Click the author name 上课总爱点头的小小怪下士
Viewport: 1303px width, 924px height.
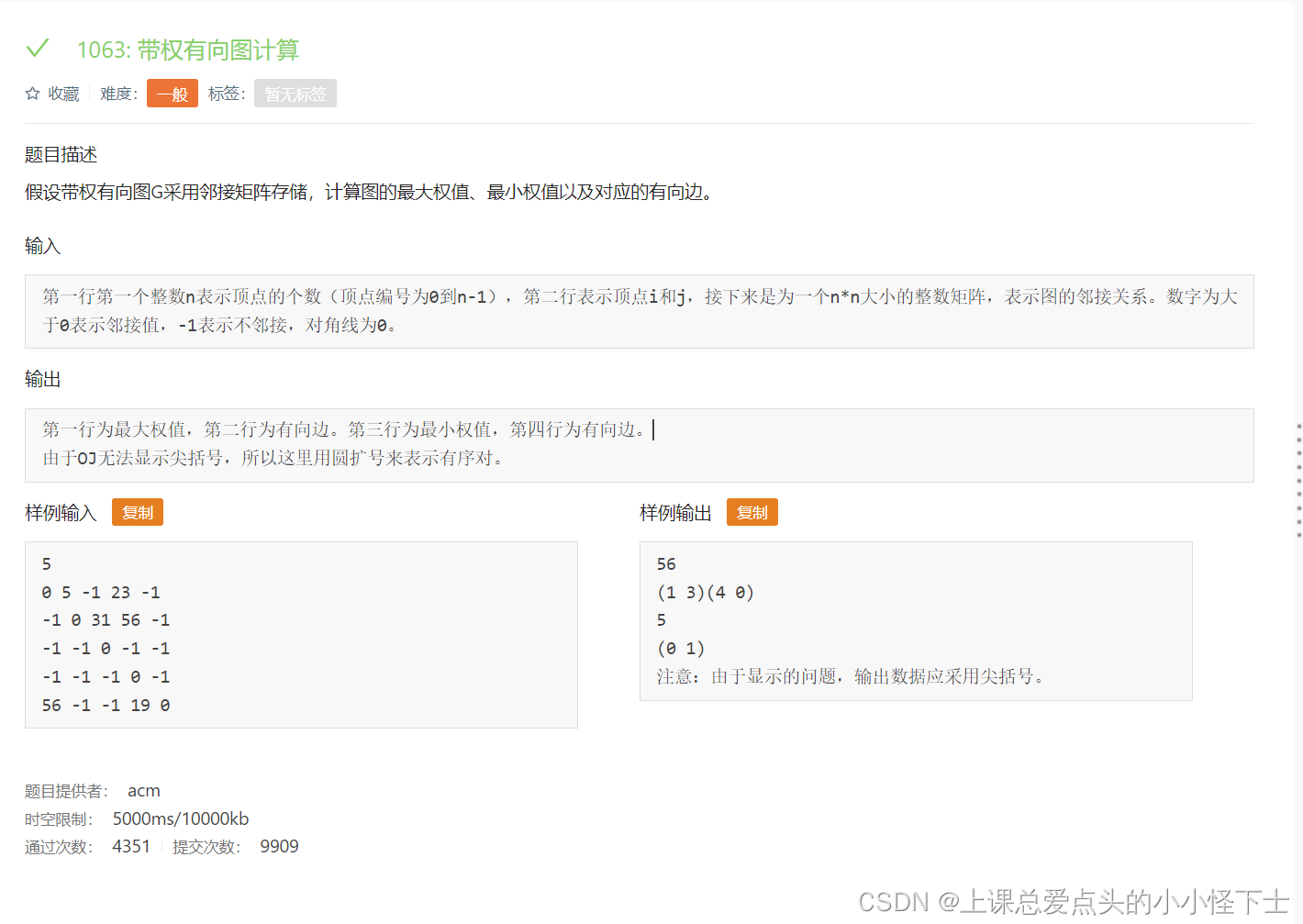1122,903
